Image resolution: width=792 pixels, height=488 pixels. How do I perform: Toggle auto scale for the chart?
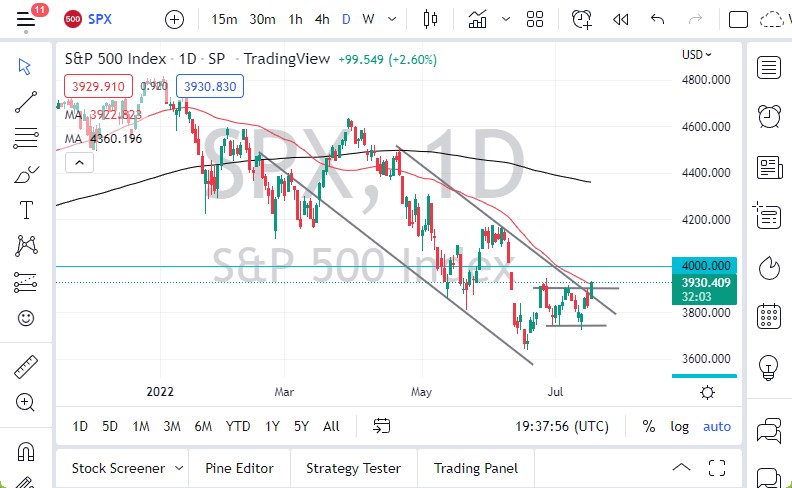point(717,426)
